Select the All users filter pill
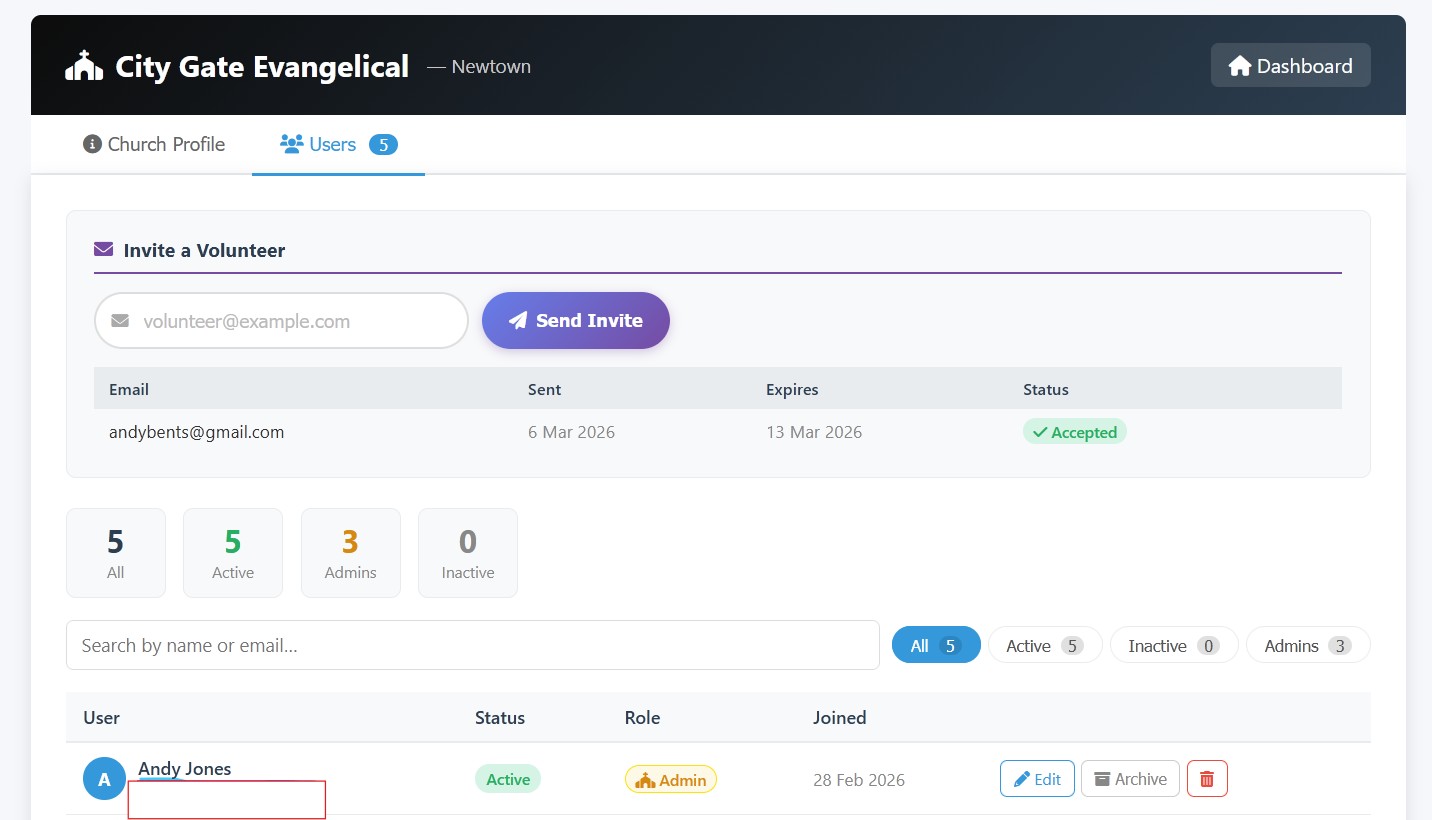The image size is (1432, 820). click(x=936, y=646)
